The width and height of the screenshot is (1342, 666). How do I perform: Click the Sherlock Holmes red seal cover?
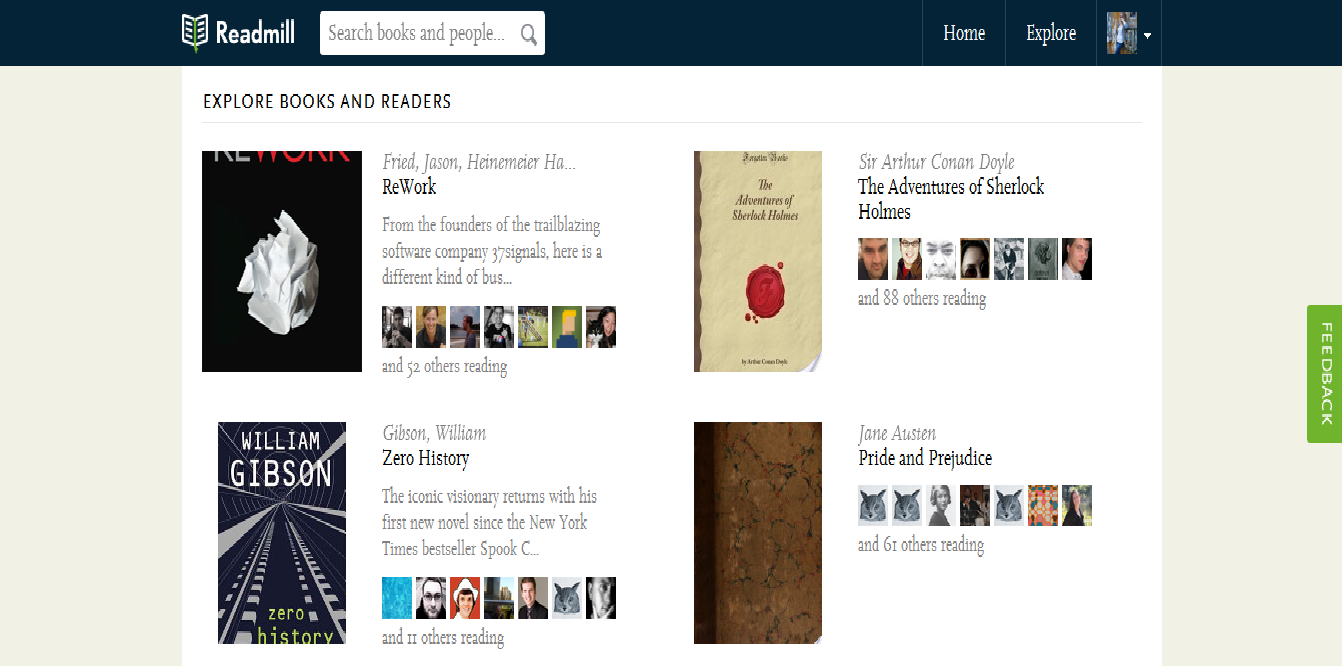(x=758, y=262)
